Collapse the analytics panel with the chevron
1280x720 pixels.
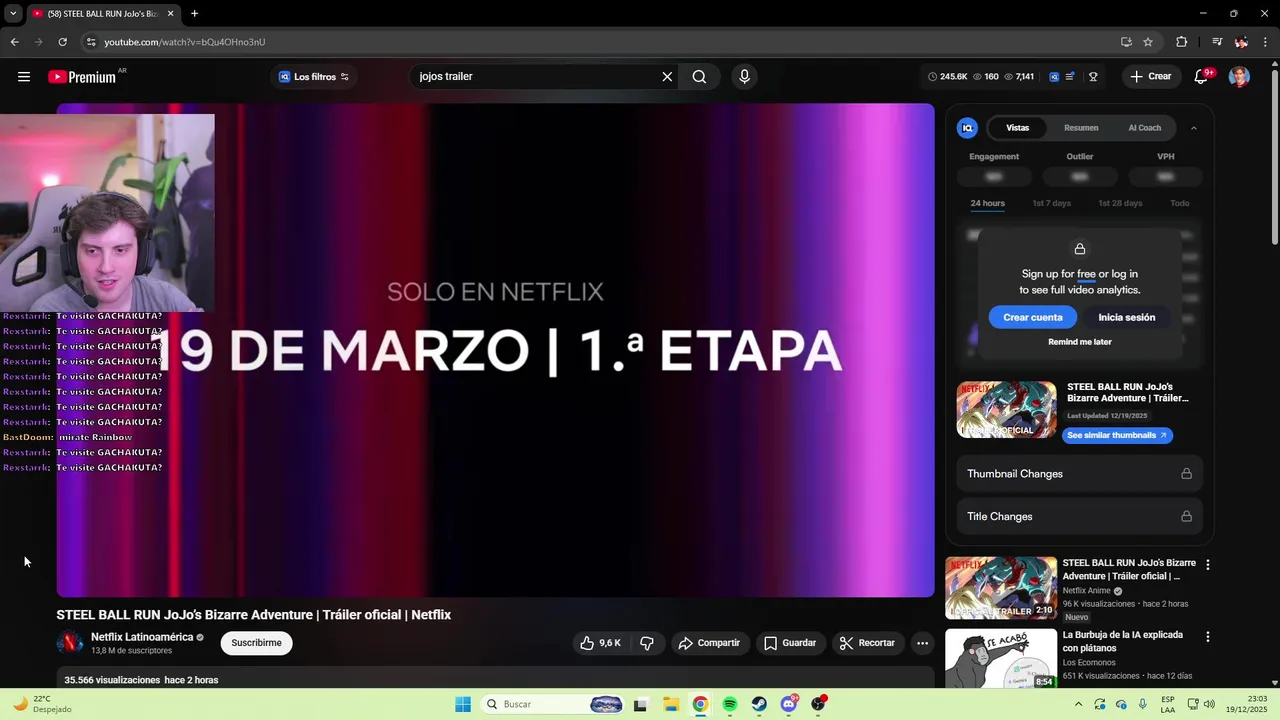click(1193, 128)
